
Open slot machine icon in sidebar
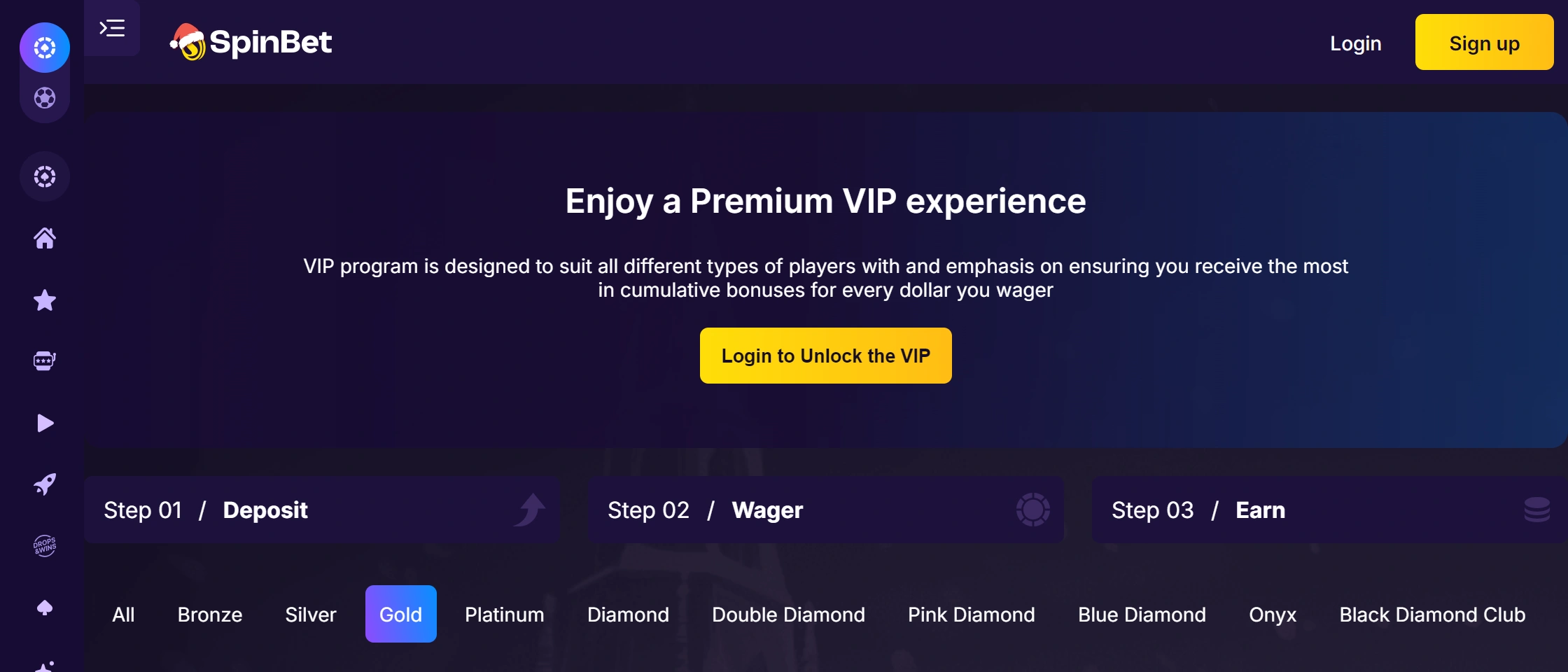(45, 361)
